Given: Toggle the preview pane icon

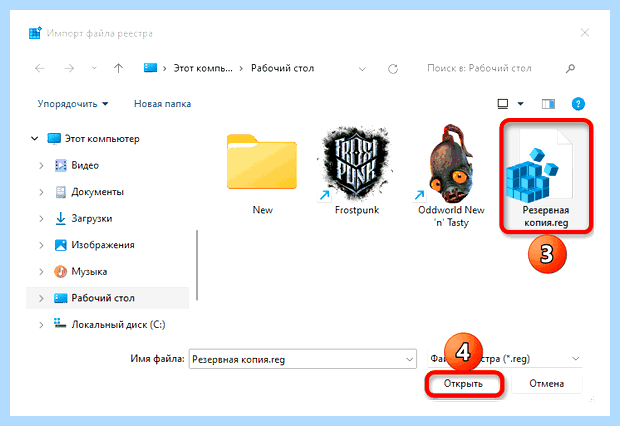Looking at the screenshot, I should pos(548,104).
